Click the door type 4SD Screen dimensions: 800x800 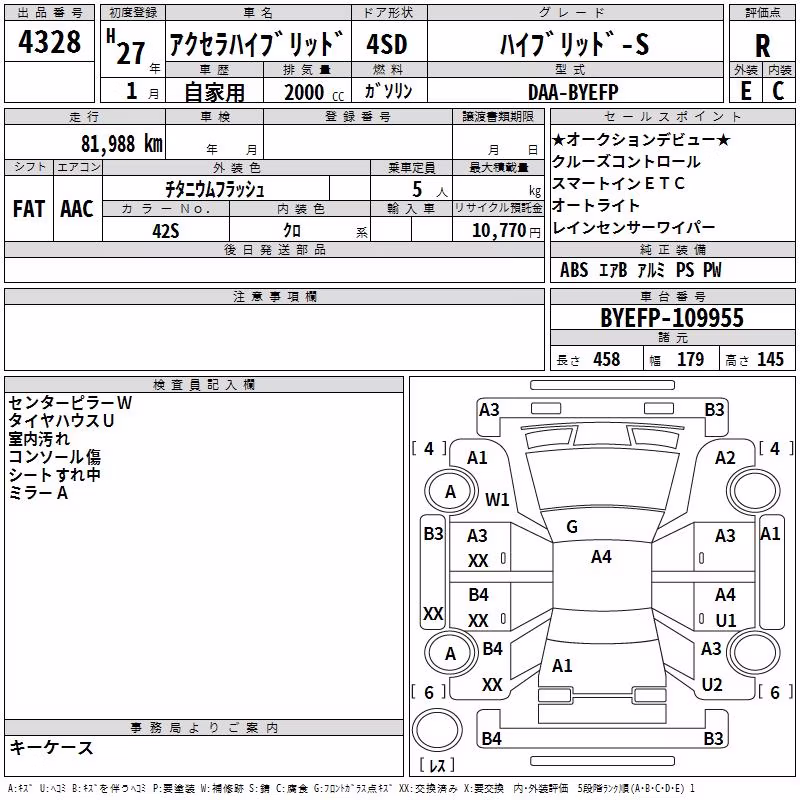(x=387, y=44)
